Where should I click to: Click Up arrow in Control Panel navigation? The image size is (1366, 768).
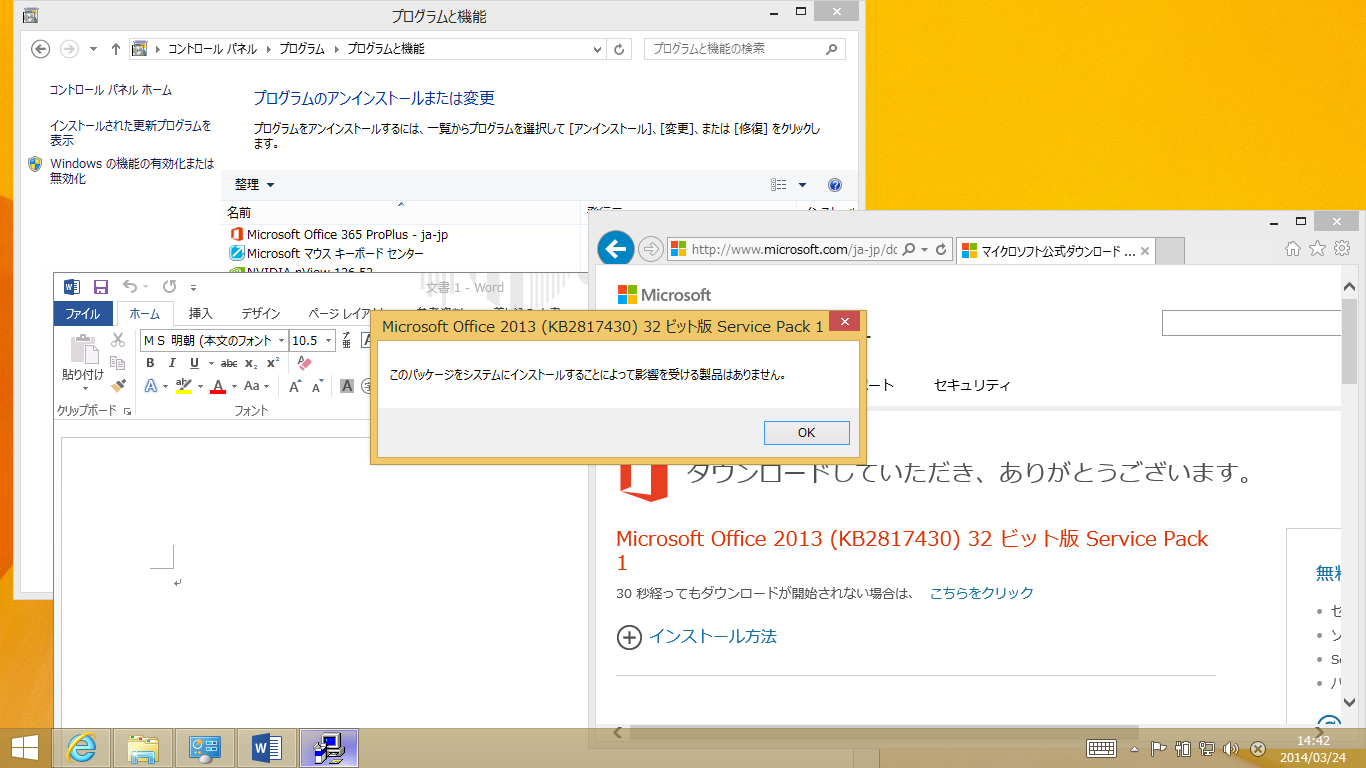pos(116,49)
